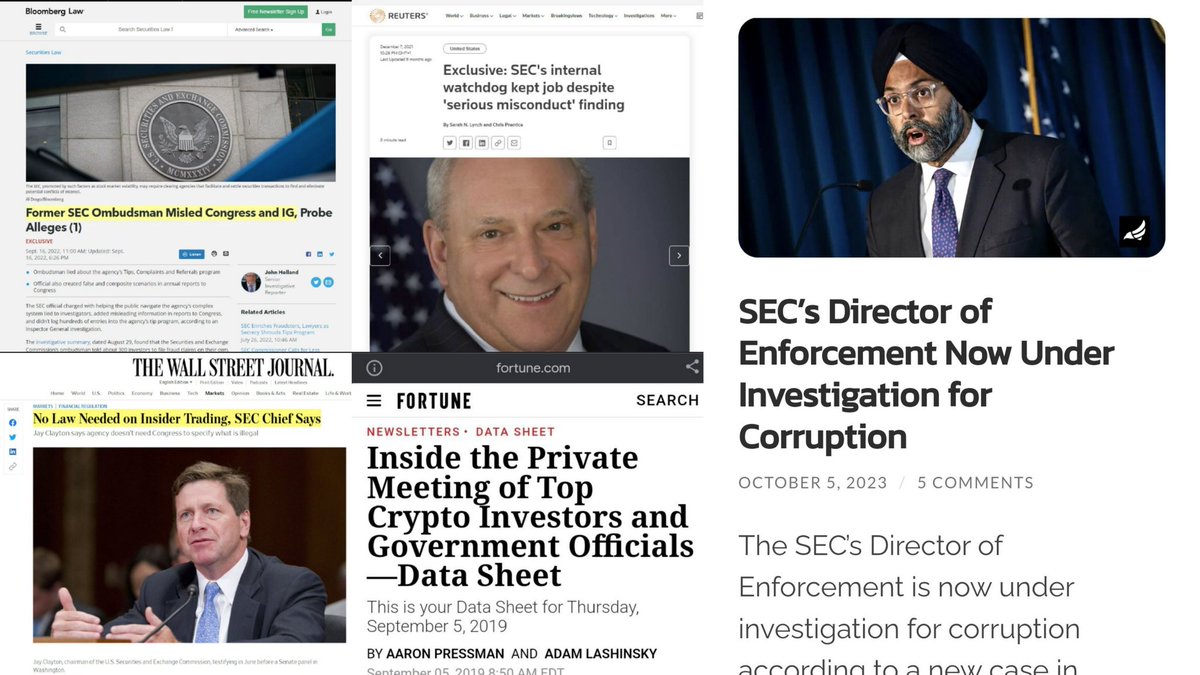Share Reuters article on Twitter

[449, 143]
